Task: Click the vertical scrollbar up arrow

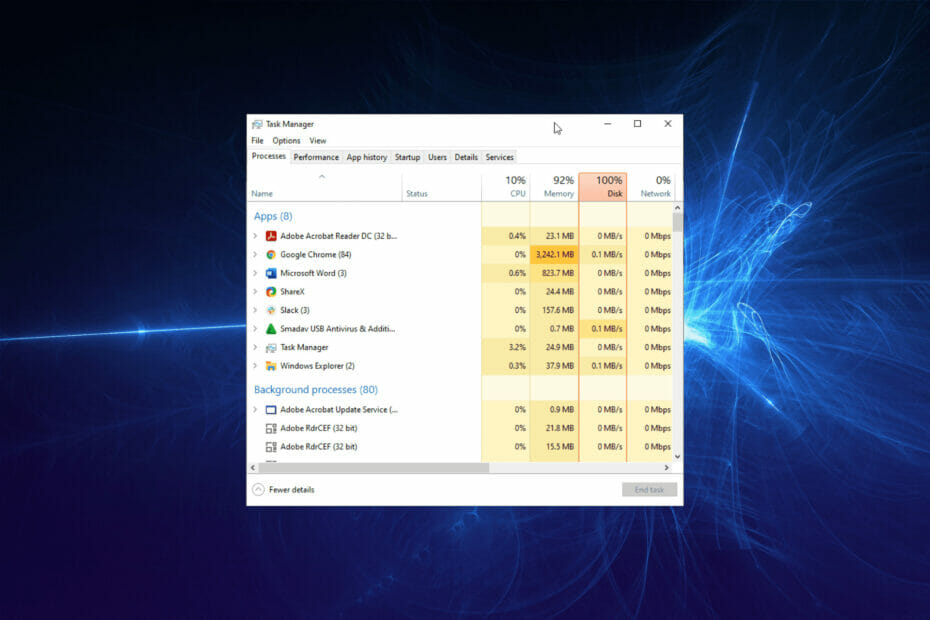Action: [677, 208]
